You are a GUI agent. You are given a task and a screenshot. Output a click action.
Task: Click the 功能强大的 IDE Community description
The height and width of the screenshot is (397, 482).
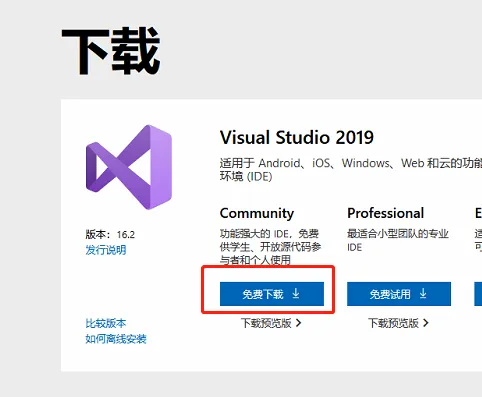[x=270, y=247]
